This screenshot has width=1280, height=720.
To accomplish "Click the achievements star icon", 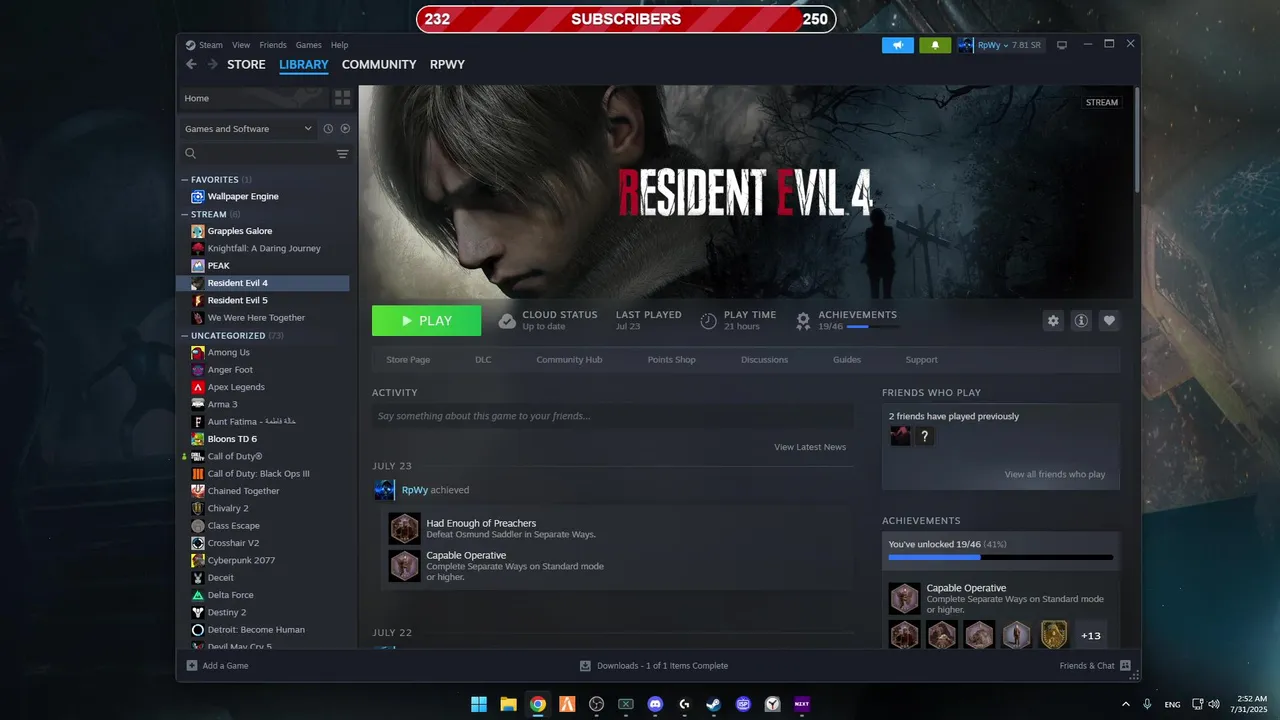I will (x=803, y=321).
